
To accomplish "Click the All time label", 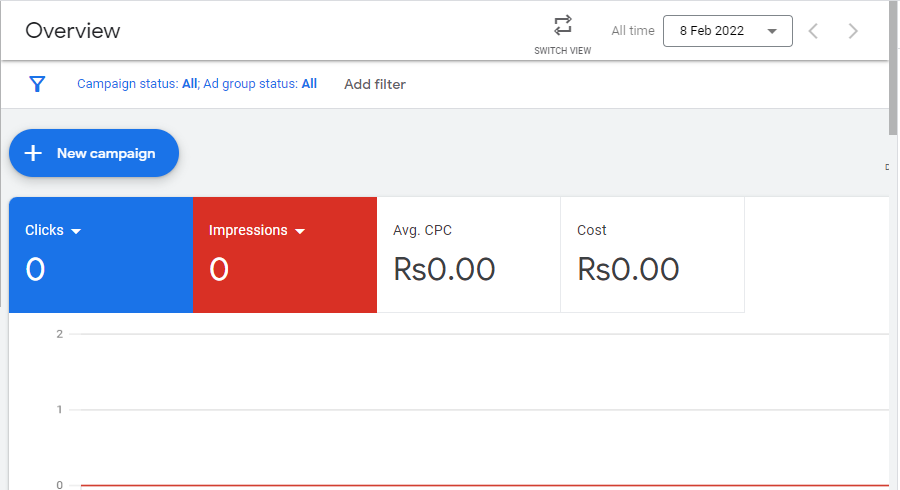I will [632, 31].
